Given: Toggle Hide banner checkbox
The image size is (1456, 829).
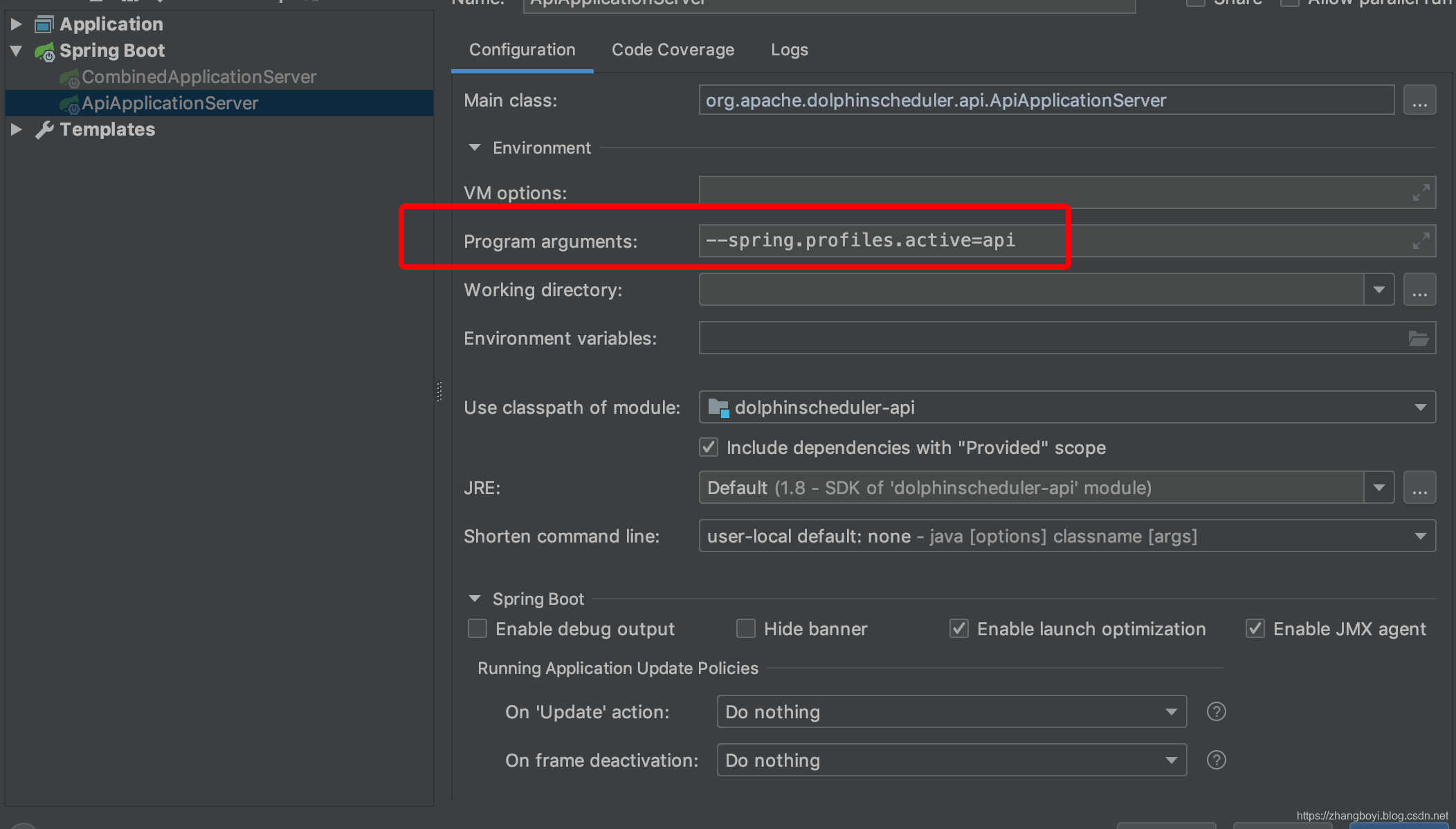Looking at the screenshot, I should 745,628.
